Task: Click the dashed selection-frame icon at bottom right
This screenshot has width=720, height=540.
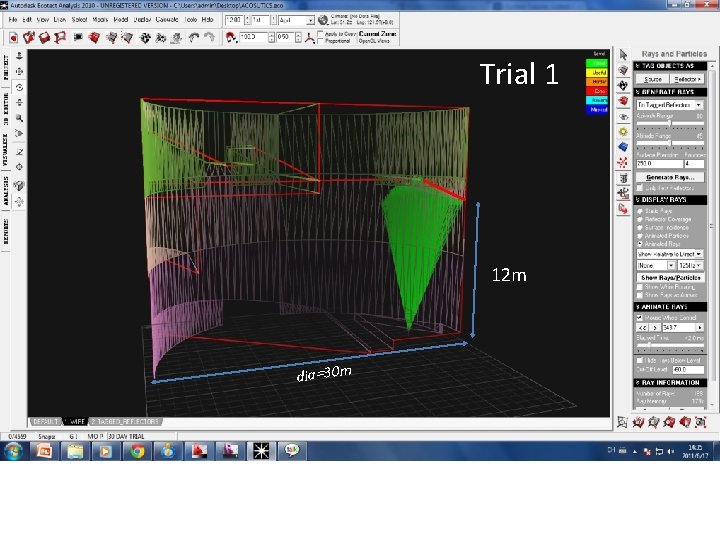Action: click(x=700, y=422)
